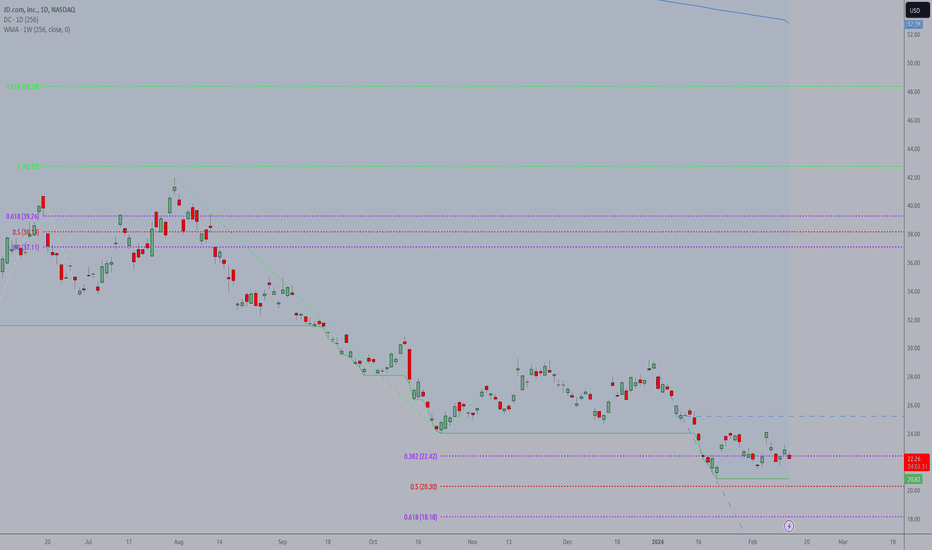Click the 42.00 price scale label
This screenshot has width=932, height=550.
(913, 178)
